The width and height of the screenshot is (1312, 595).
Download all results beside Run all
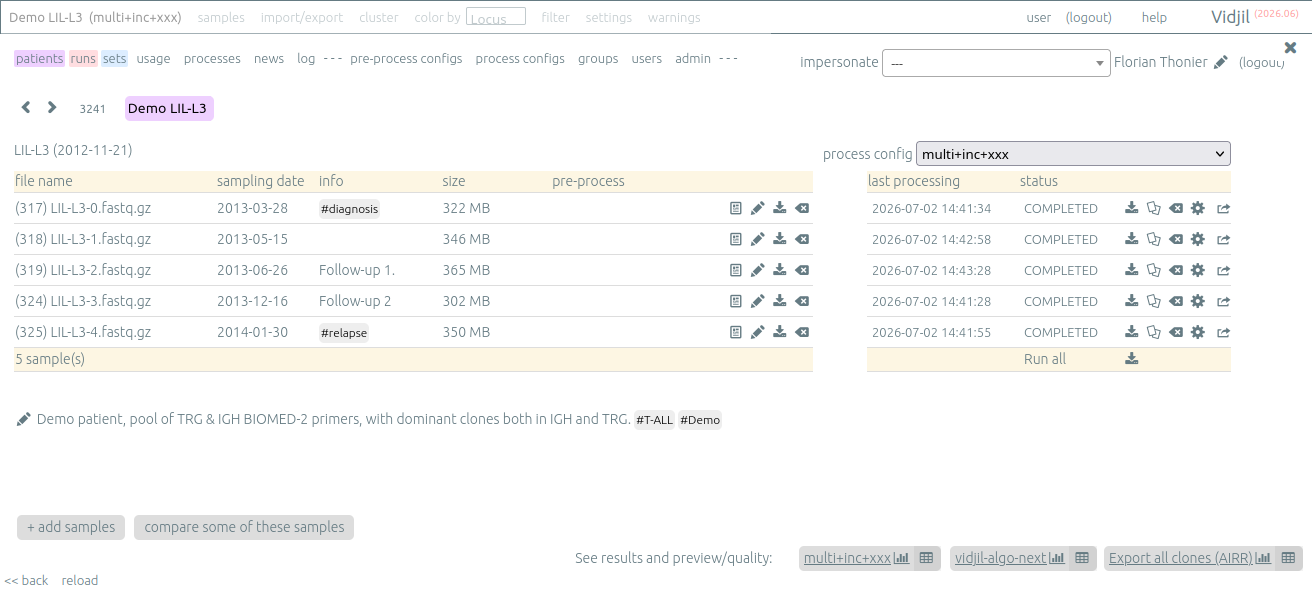point(1132,359)
